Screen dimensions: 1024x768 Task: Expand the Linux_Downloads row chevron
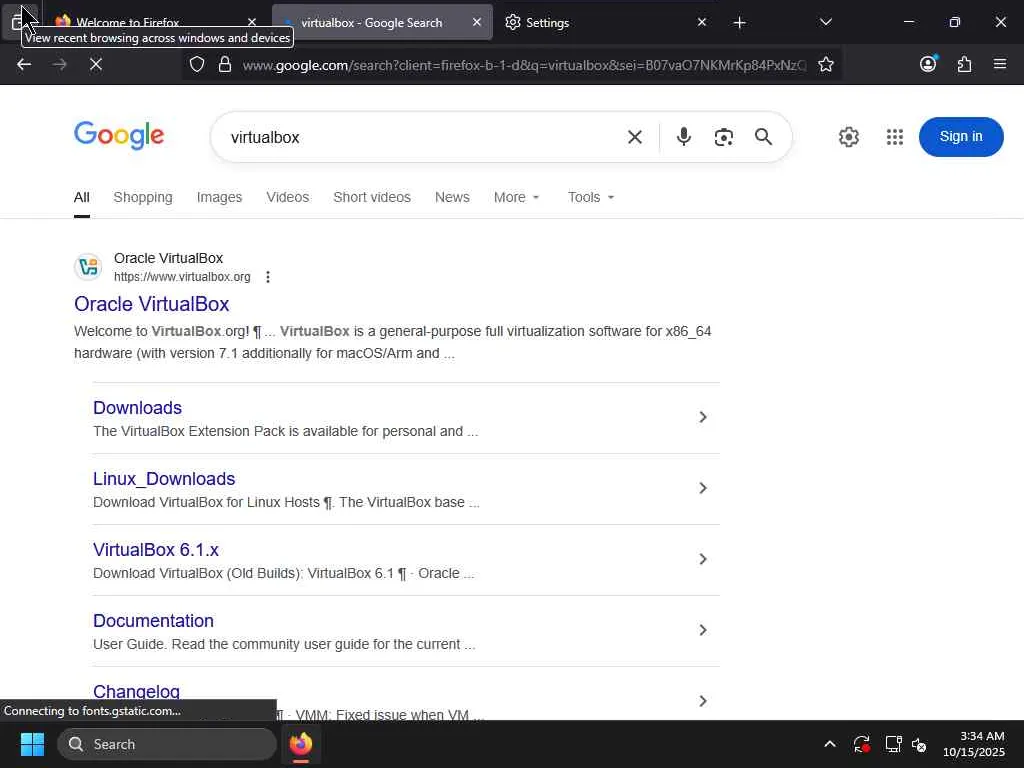coord(703,488)
